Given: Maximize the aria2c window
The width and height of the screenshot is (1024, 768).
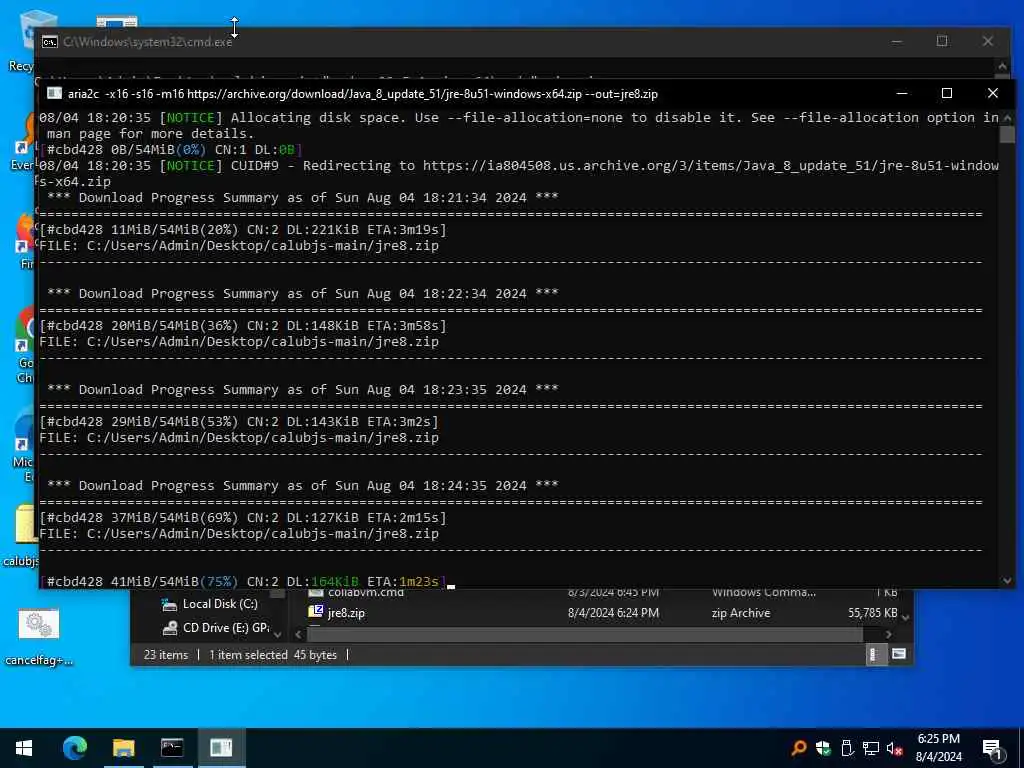Looking at the screenshot, I should coord(947,93).
